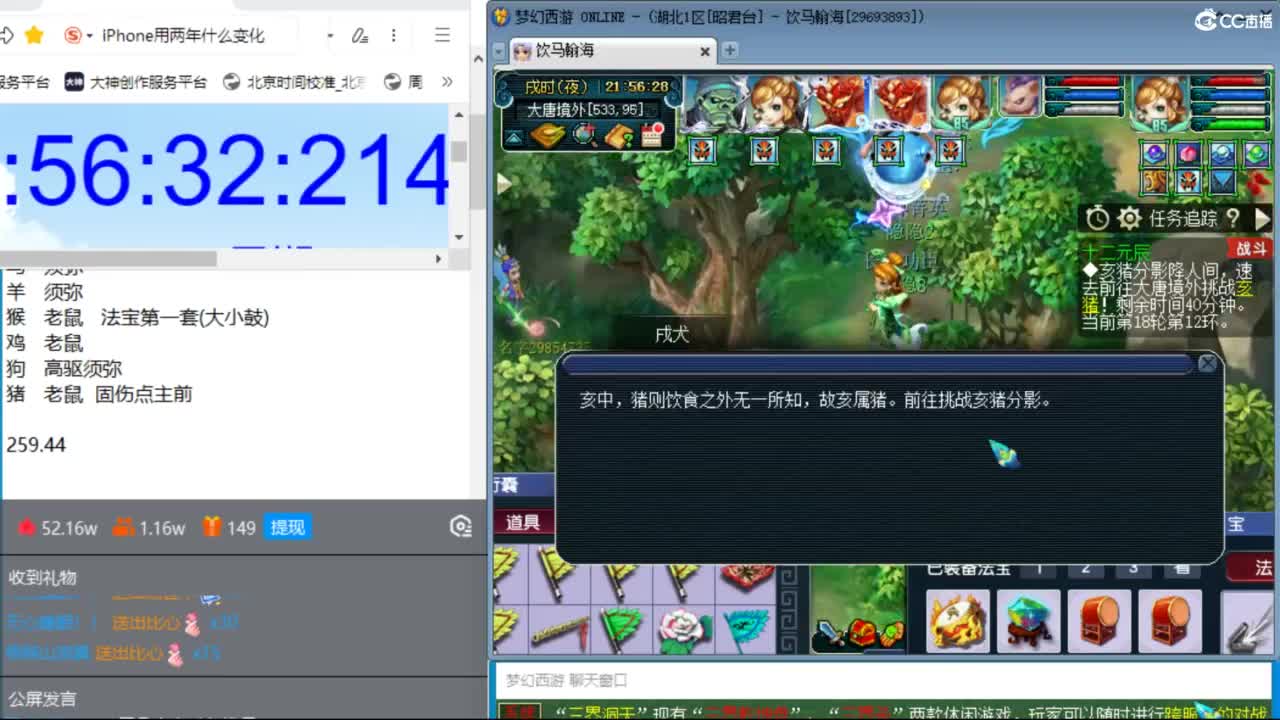Click the blue 提现 withdraw button

(288, 528)
